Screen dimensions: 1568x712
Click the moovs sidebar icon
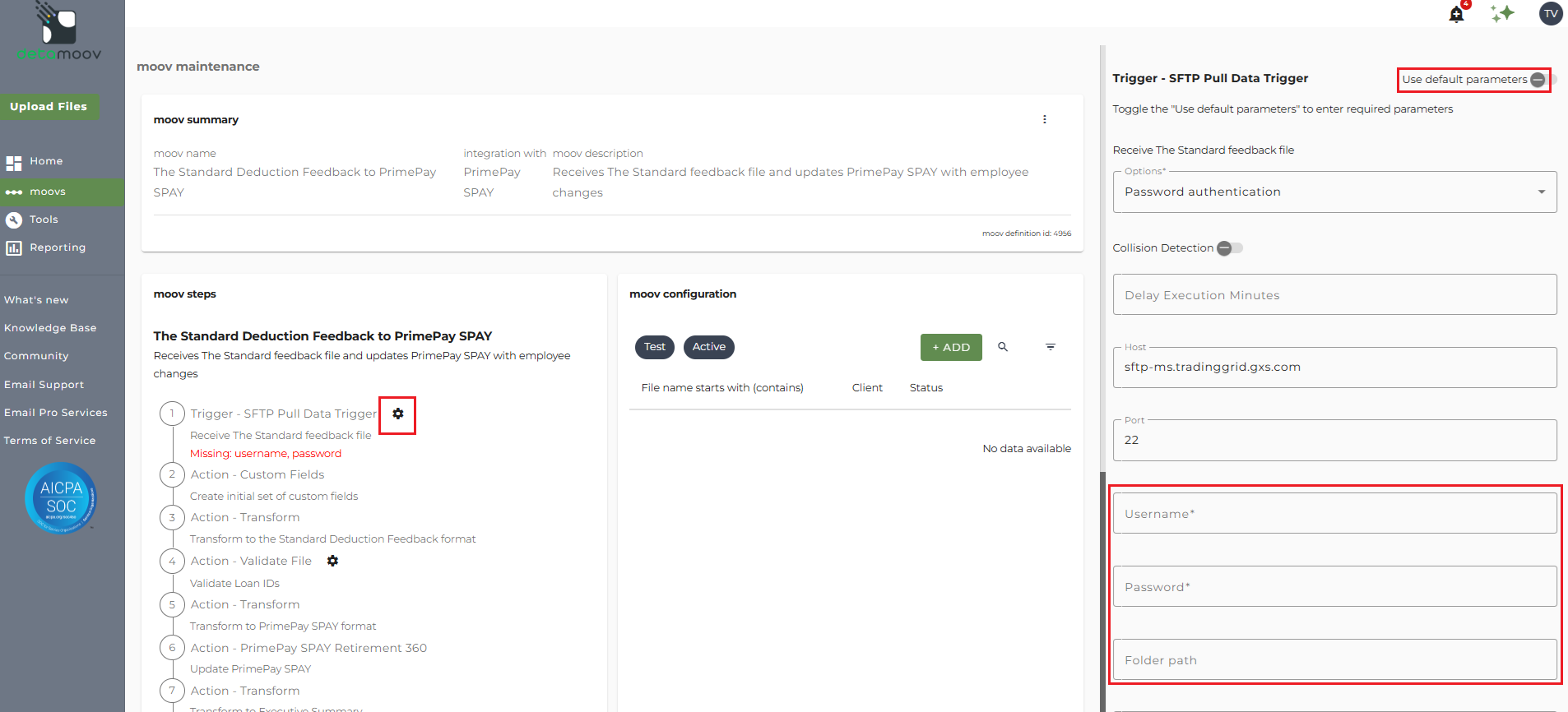14,192
